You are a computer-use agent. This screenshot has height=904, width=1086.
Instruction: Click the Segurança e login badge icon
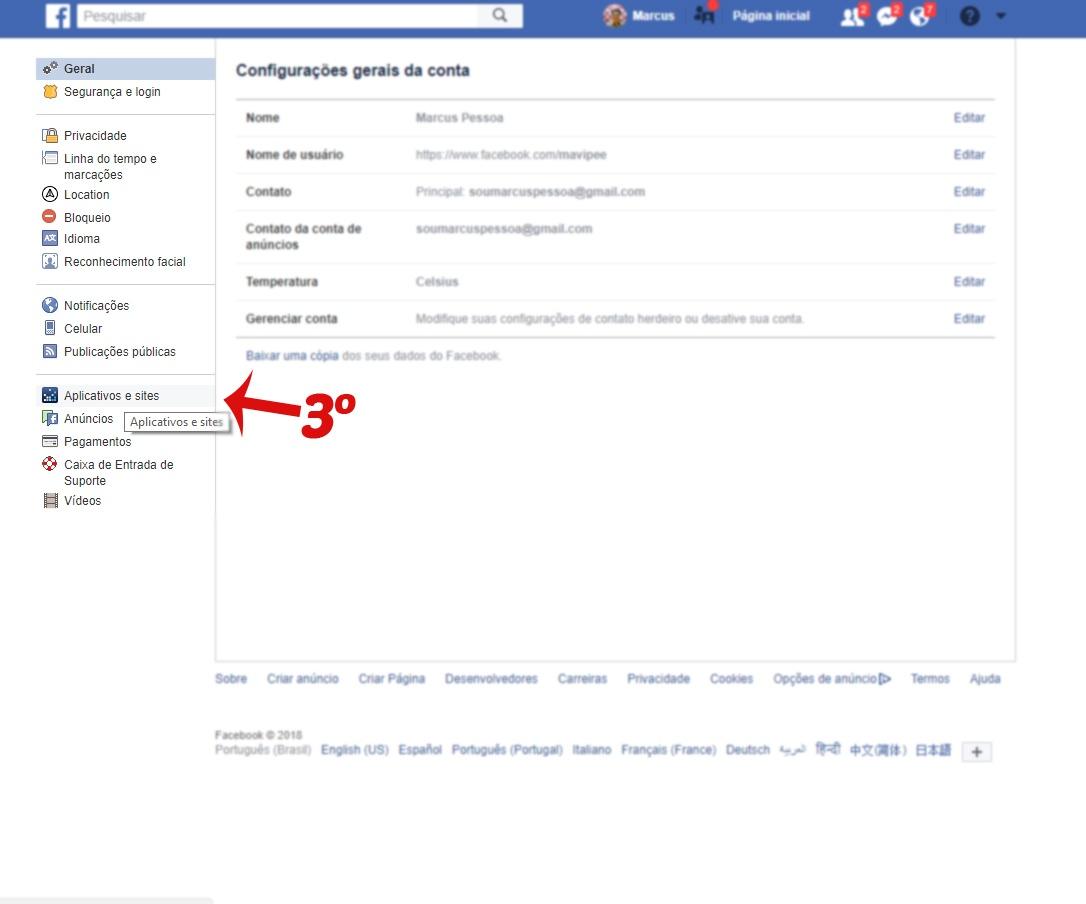pyautogui.click(x=50, y=91)
